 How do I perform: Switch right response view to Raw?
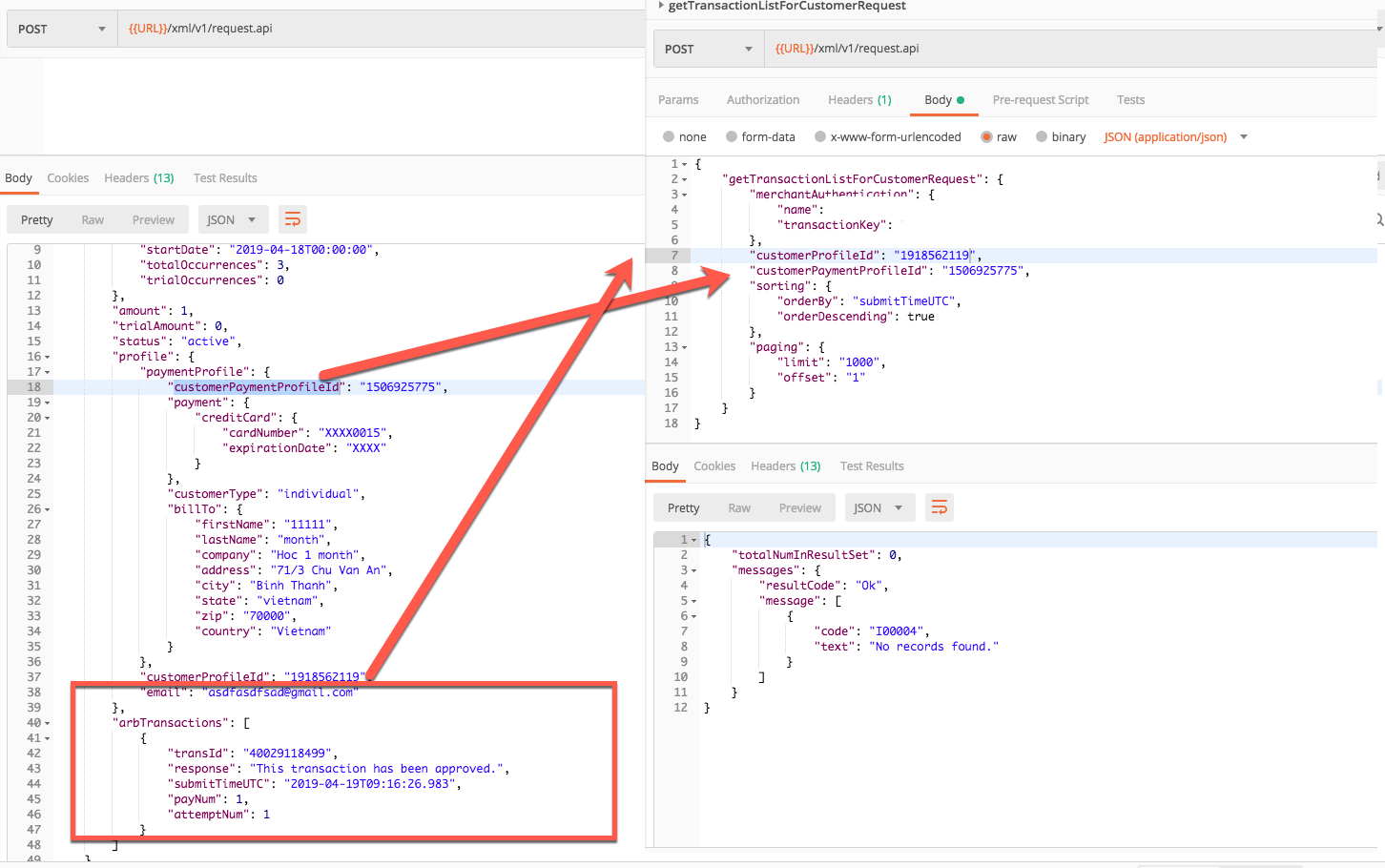(x=739, y=508)
